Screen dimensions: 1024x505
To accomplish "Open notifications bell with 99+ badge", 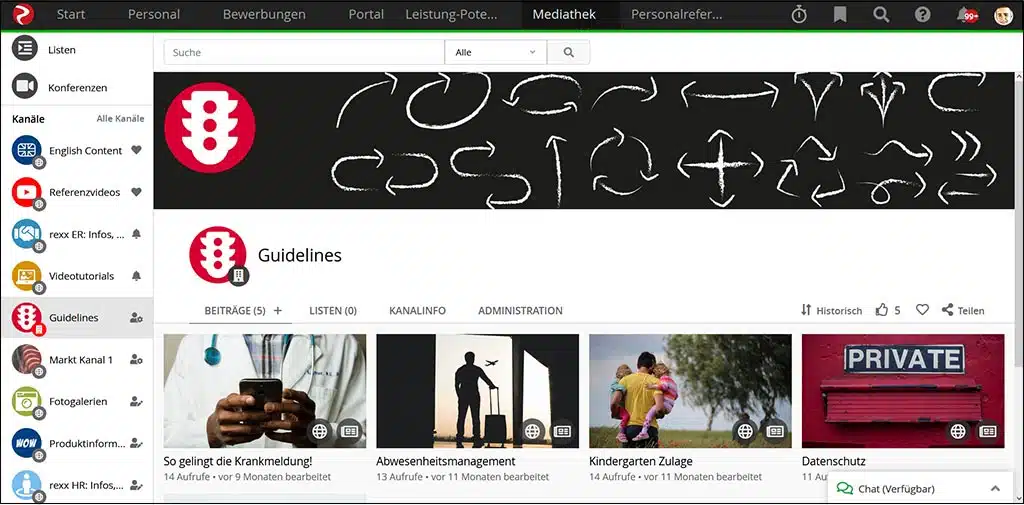I will (x=964, y=15).
